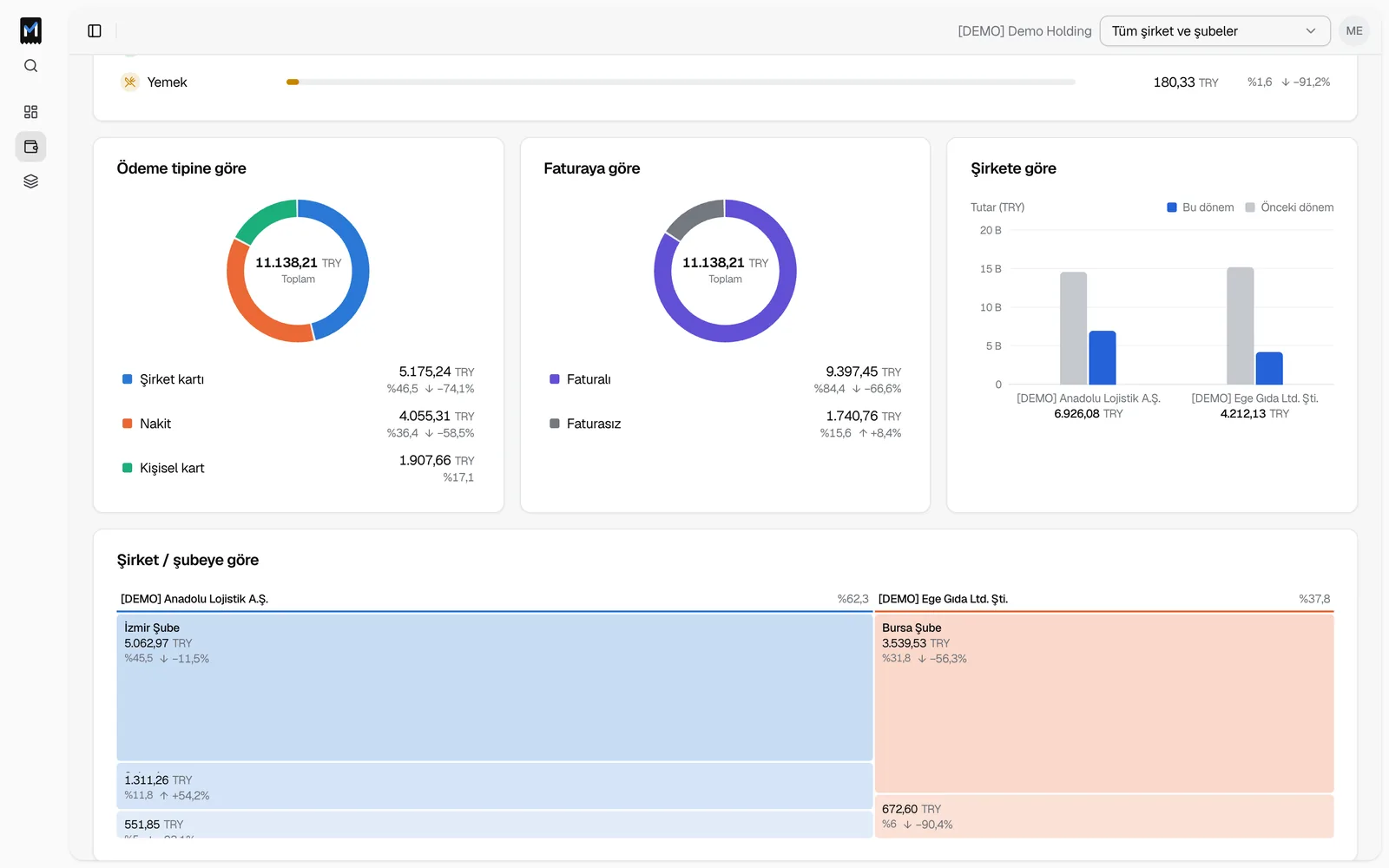Viewport: 1389px width, 868px height.
Task: Open the ME user avatar
Action: pyautogui.click(x=1353, y=31)
